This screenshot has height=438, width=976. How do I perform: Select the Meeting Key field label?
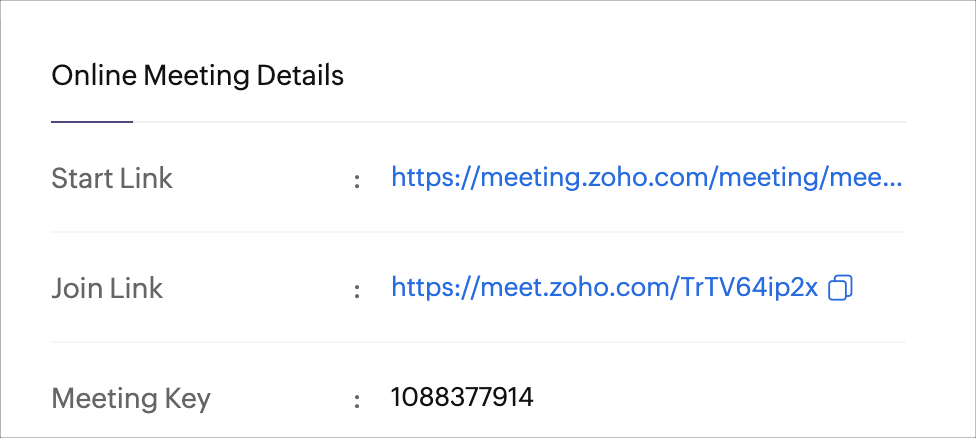pyautogui.click(x=131, y=398)
